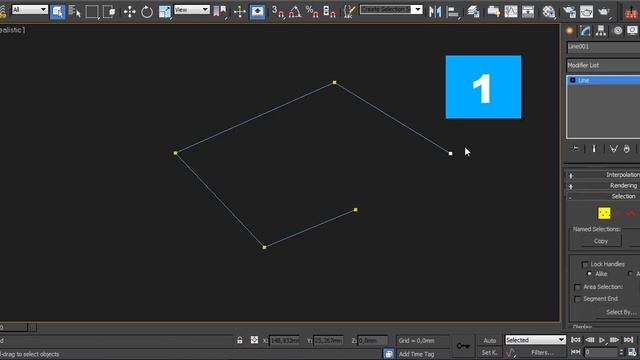Viewport: 640px width, 360px height.
Task: Open the reference coordinate View dropdown
Action: [191, 9]
